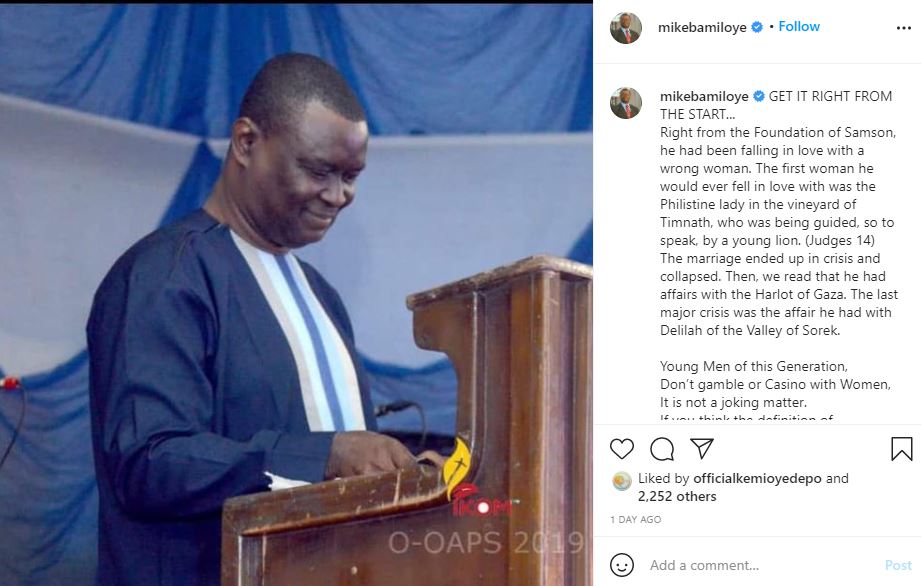Click verified badge next to header username
The image size is (921, 586).
(757, 27)
